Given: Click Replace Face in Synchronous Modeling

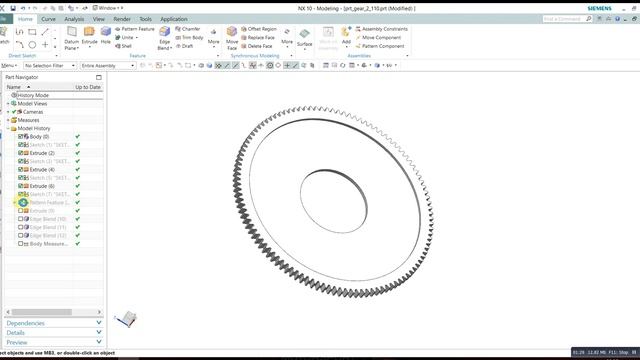Looking at the screenshot, I should pos(258,38).
